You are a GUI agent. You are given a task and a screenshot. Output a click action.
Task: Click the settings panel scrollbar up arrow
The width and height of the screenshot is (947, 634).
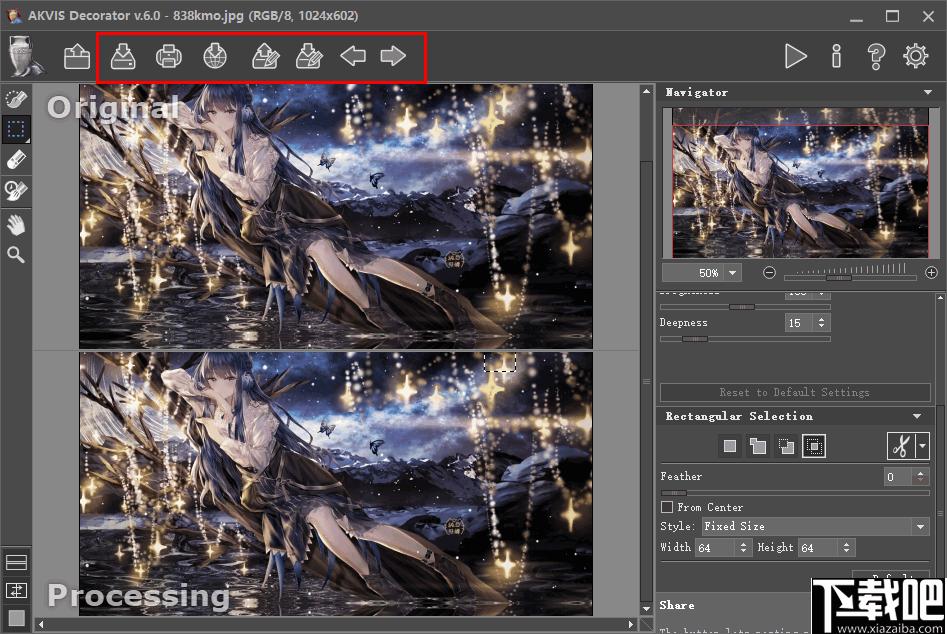click(940, 298)
